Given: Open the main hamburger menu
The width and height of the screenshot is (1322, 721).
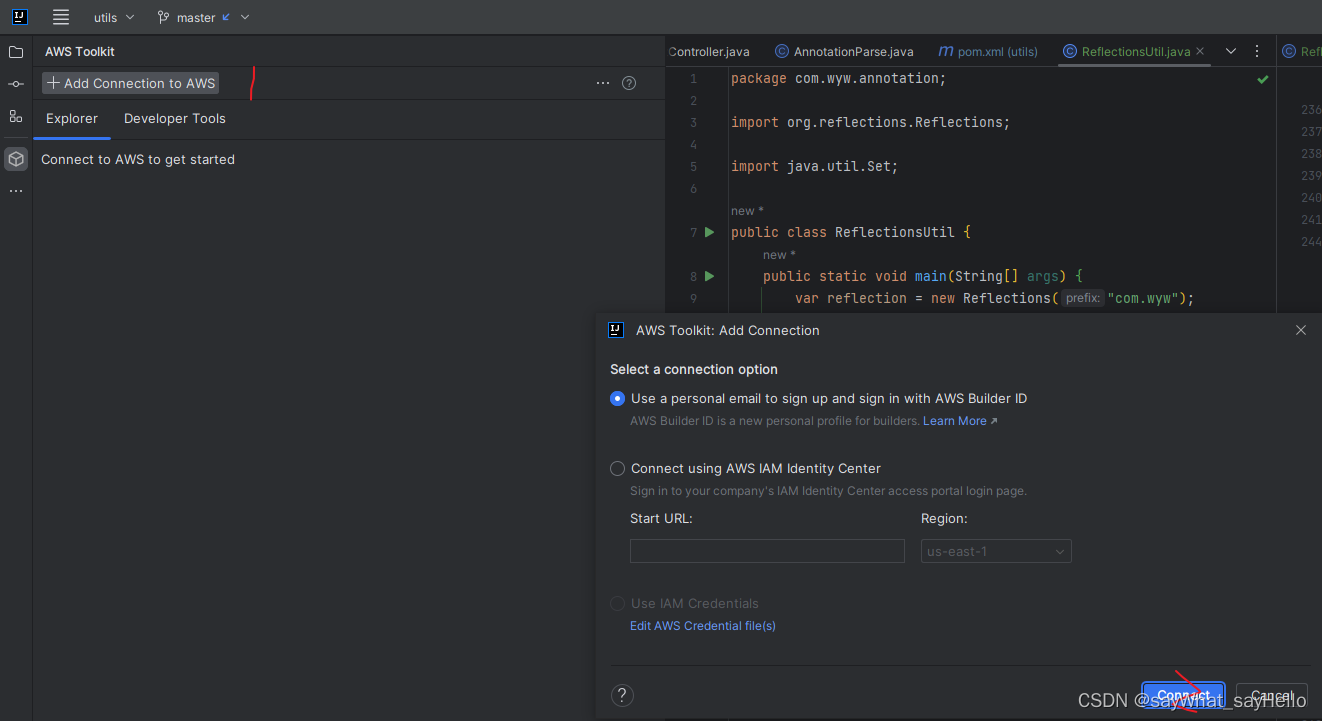Looking at the screenshot, I should point(61,17).
